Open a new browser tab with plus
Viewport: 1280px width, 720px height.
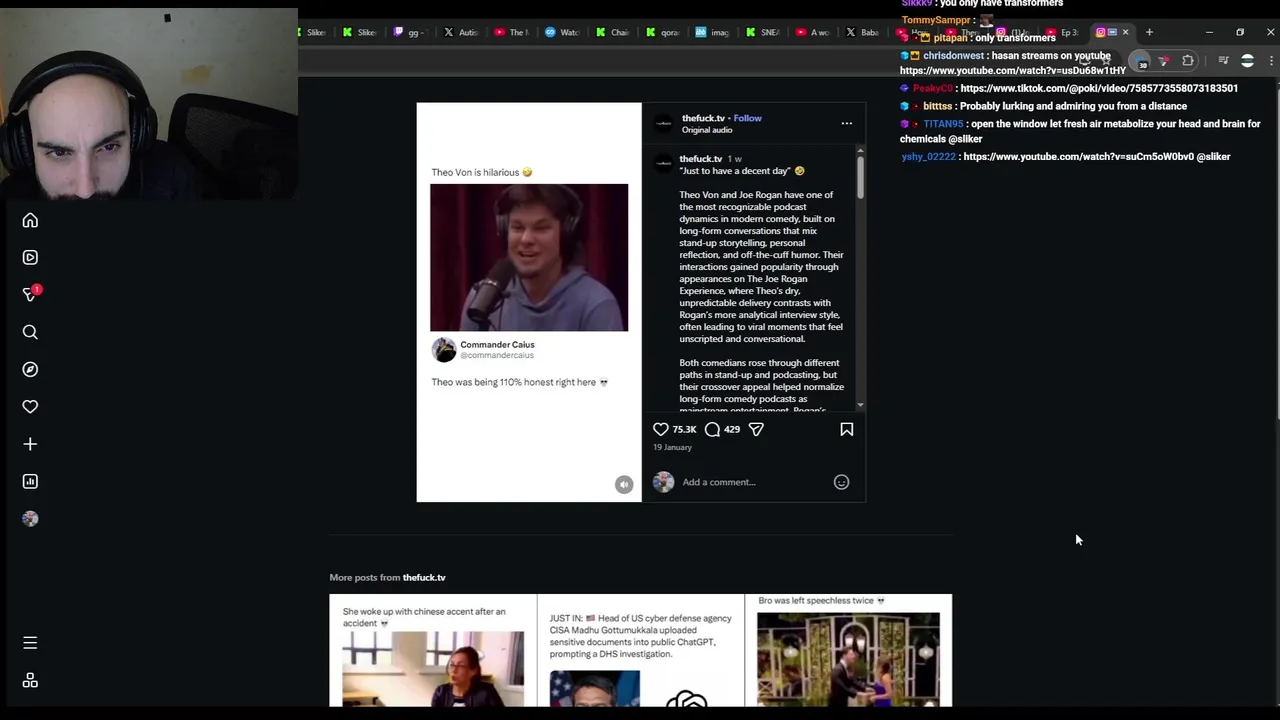pos(1149,32)
